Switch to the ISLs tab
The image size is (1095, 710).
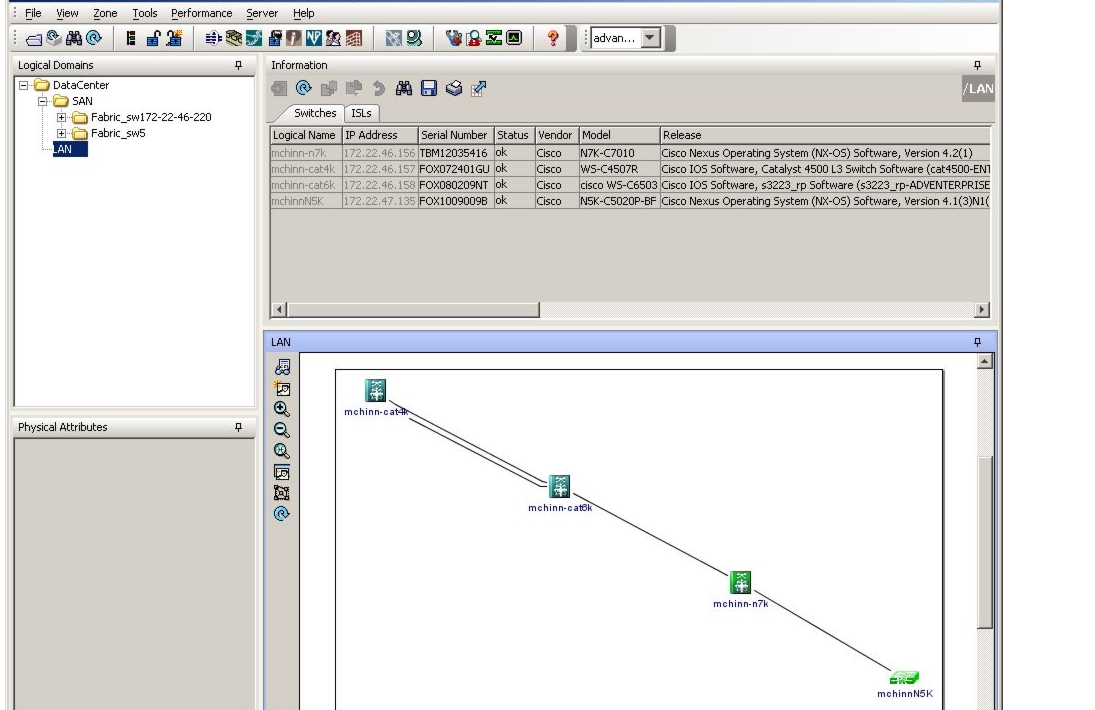click(x=361, y=113)
